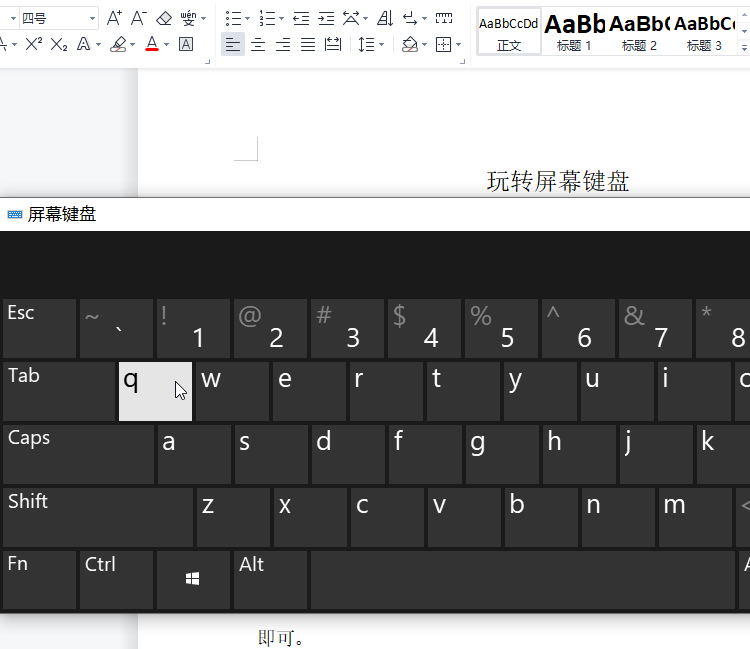The width and height of the screenshot is (750, 649).
Task: Toggle Ctrl key on screen keyboard
Action: click(116, 580)
